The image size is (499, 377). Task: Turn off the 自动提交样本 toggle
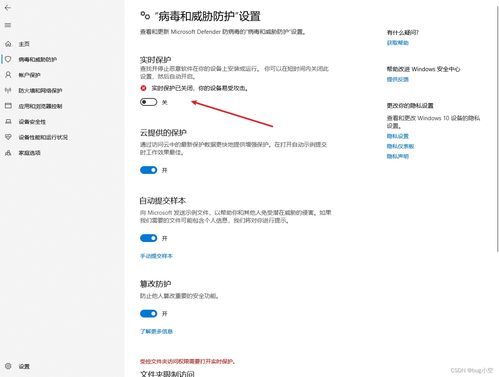click(x=148, y=238)
